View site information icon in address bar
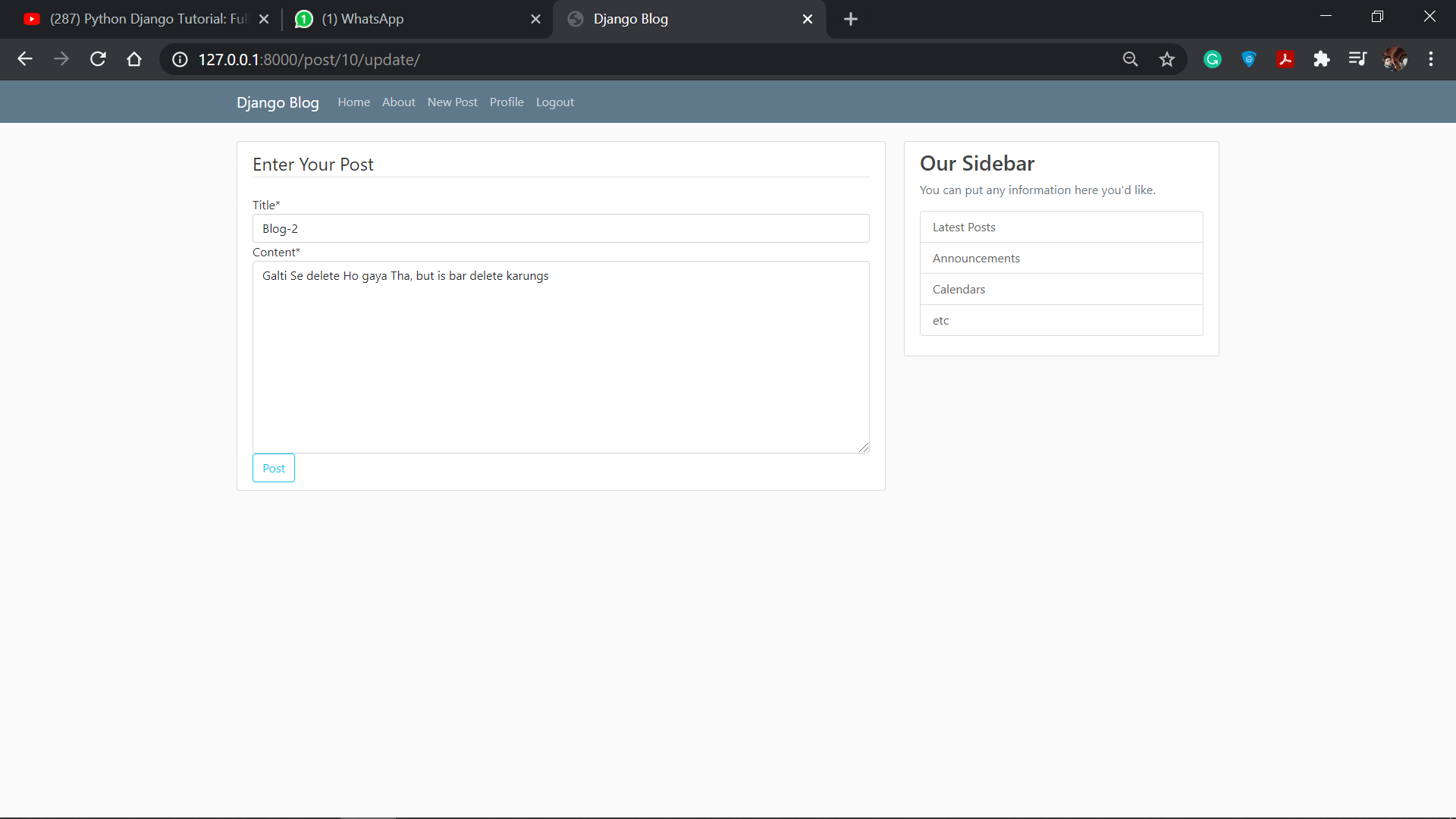This screenshot has height=819, width=1456. point(180,60)
